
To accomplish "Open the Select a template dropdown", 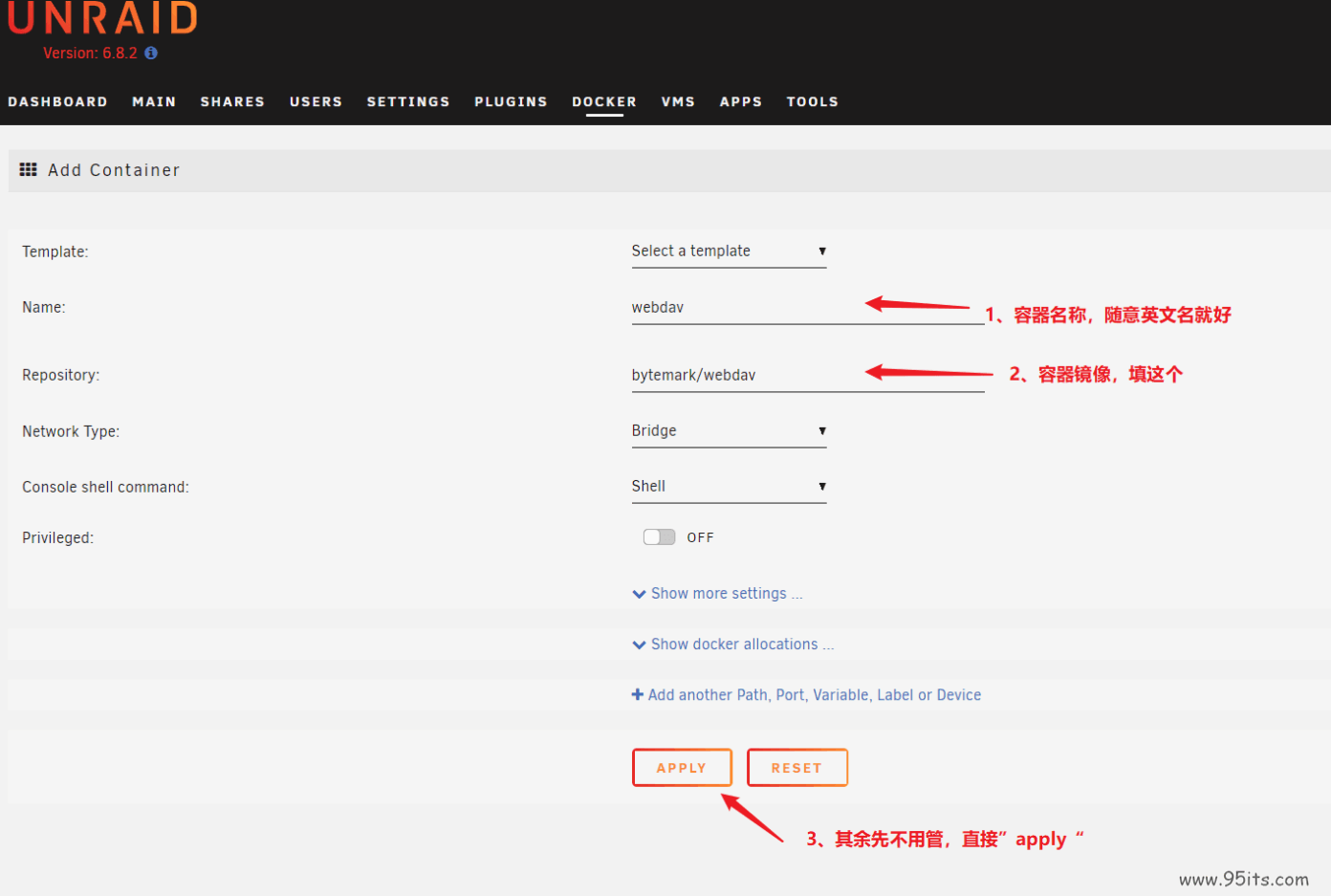I will tap(729, 251).
